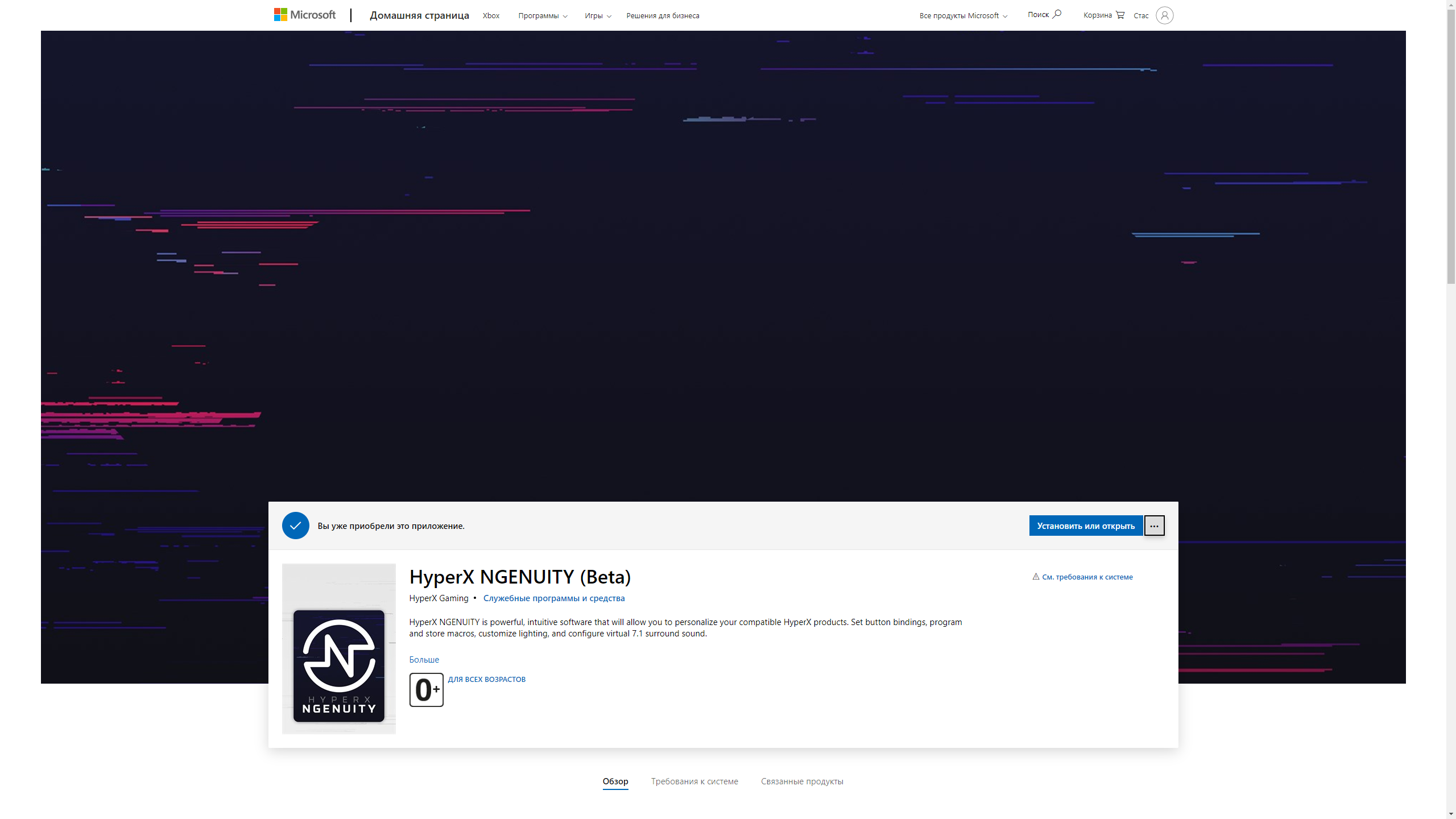Open the search magnifier icon
Image resolution: width=1456 pixels, height=819 pixels.
(1057, 14)
